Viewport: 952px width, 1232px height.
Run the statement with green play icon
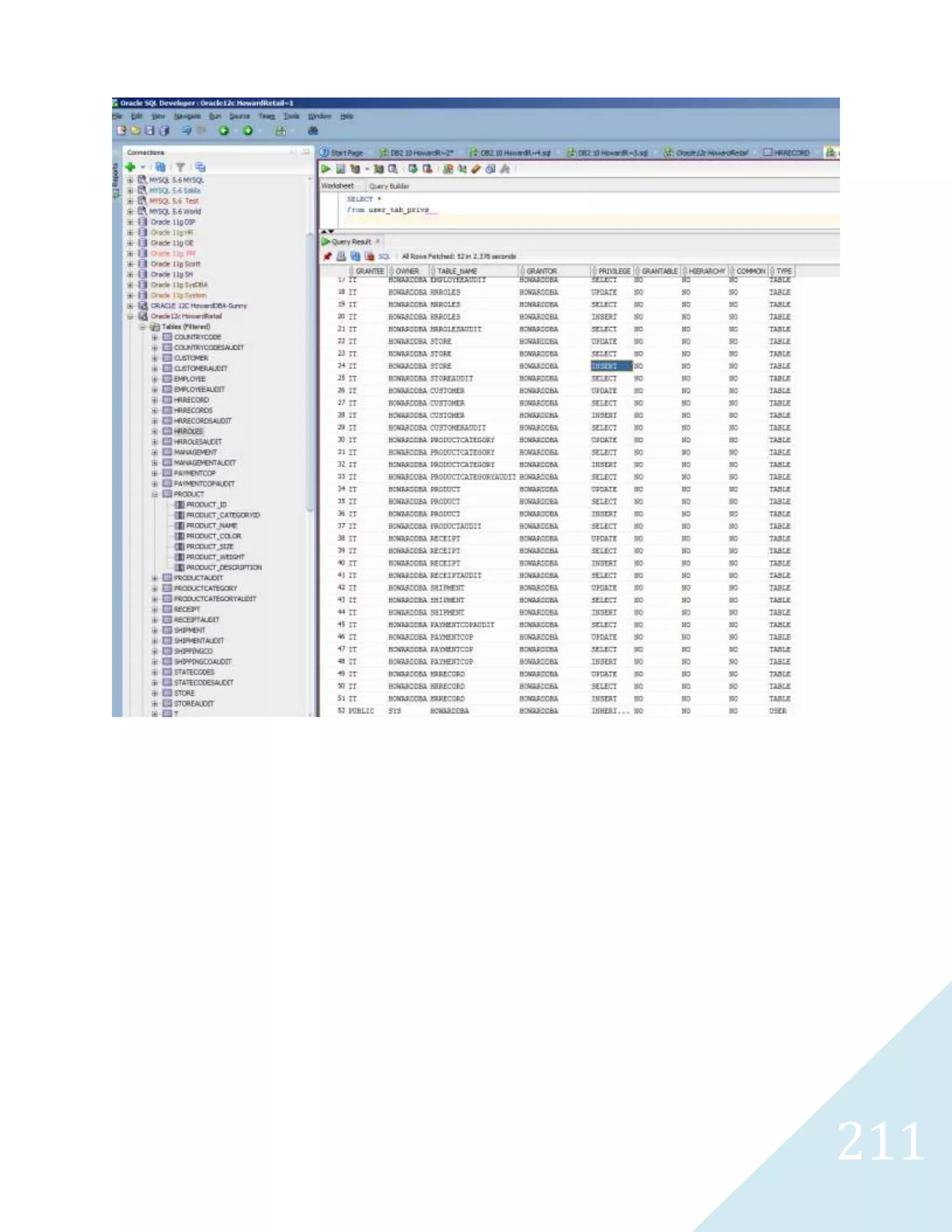(326, 169)
